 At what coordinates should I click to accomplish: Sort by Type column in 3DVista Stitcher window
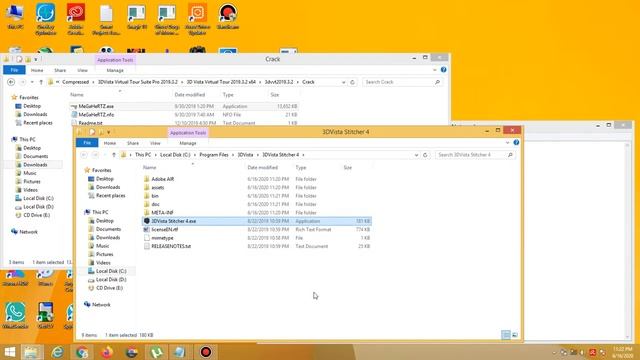(301, 168)
